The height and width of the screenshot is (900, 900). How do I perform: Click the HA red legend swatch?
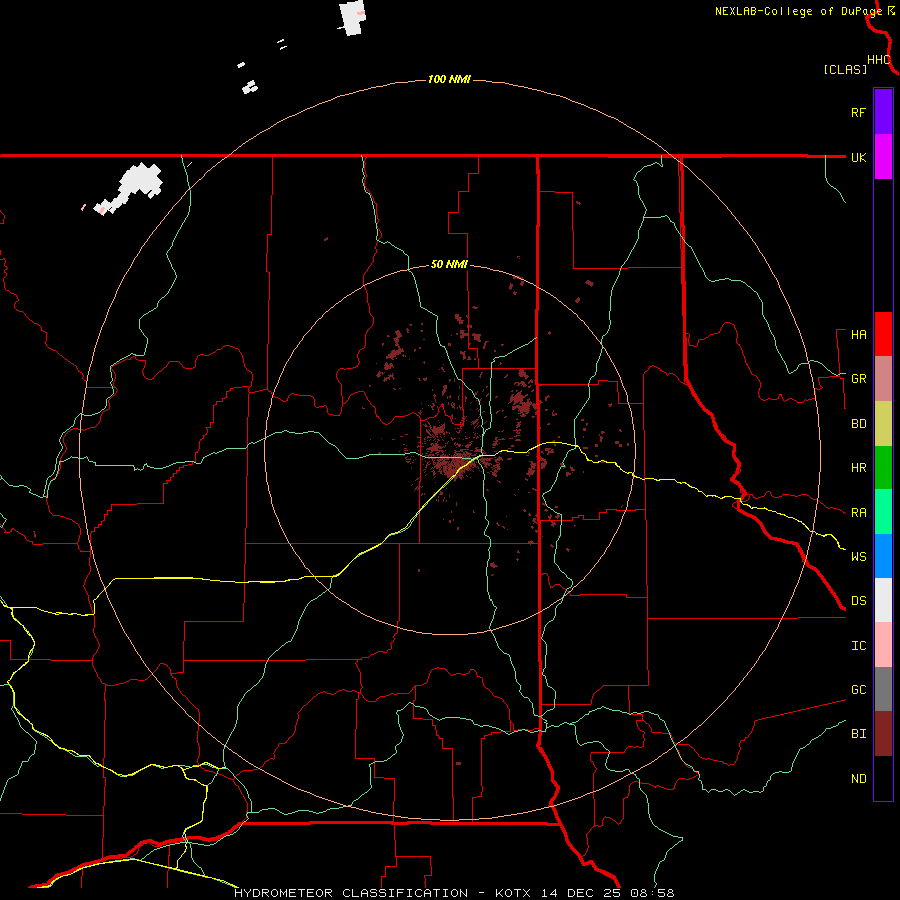883,334
